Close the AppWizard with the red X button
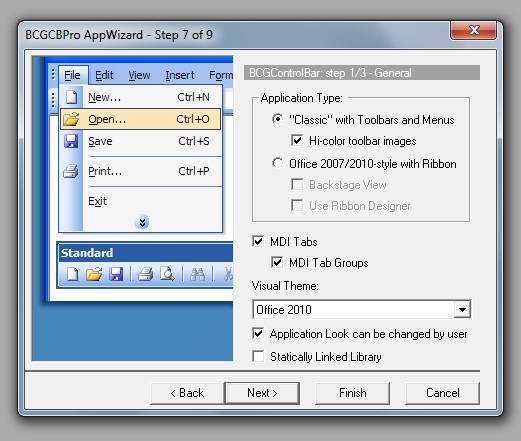Viewport: 521px width, 441px height. 474,30
